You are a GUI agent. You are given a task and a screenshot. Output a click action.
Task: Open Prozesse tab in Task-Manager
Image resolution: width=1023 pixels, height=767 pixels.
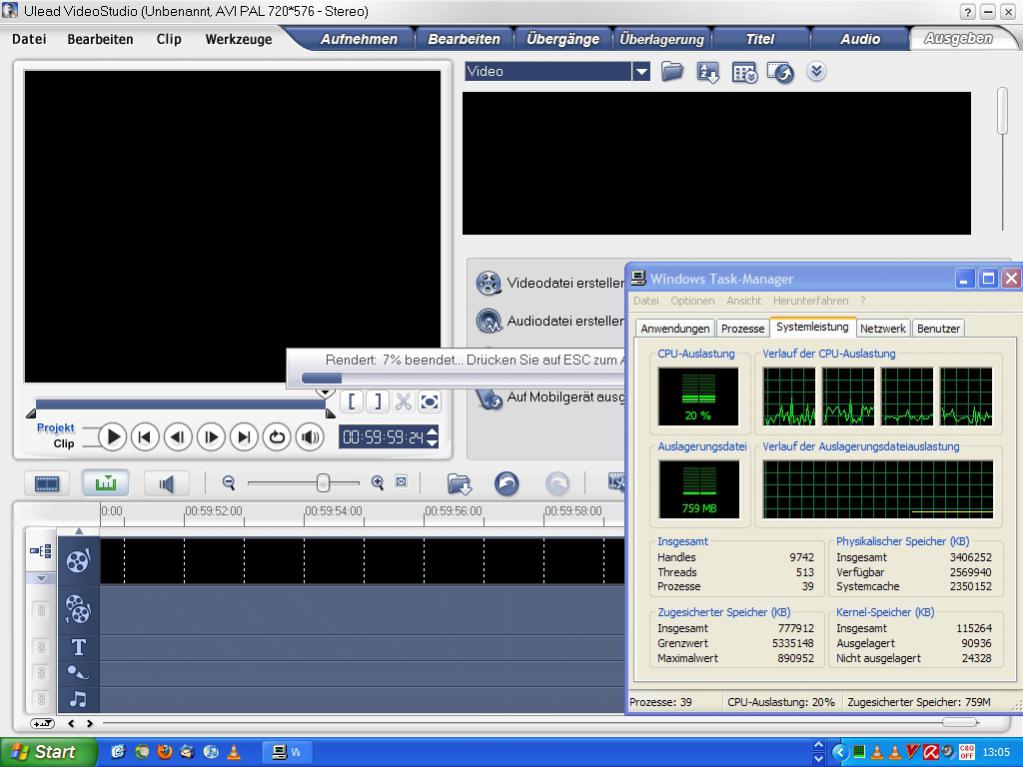tap(742, 329)
